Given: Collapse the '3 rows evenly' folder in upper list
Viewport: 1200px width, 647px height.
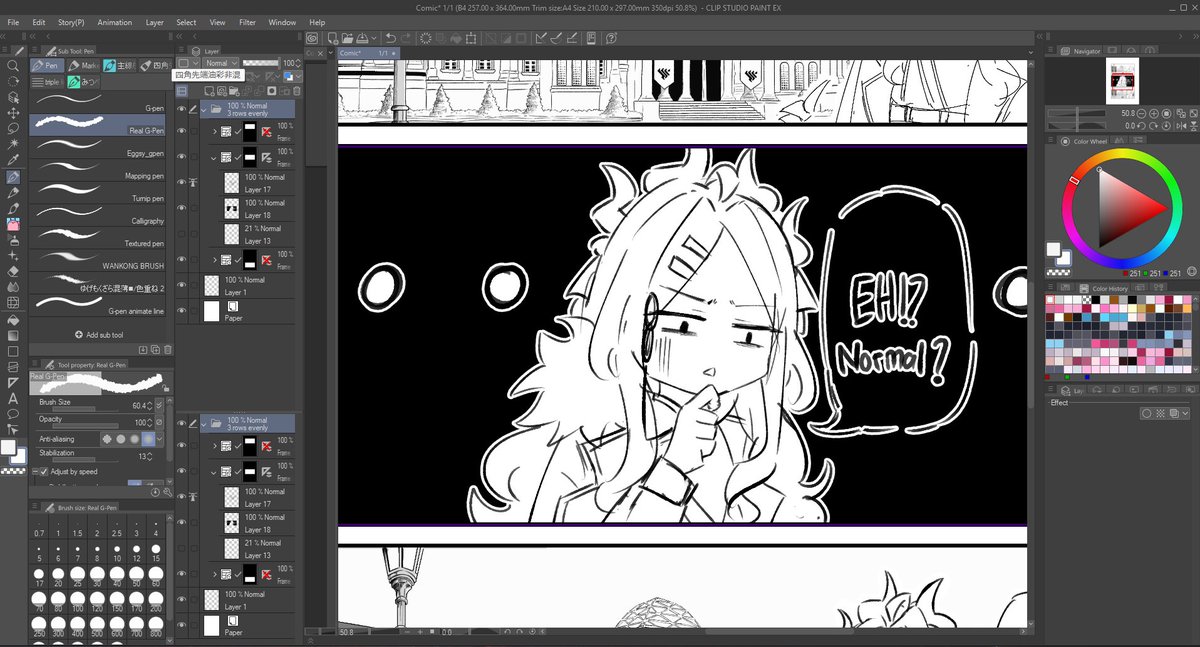Looking at the screenshot, I should [x=204, y=109].
